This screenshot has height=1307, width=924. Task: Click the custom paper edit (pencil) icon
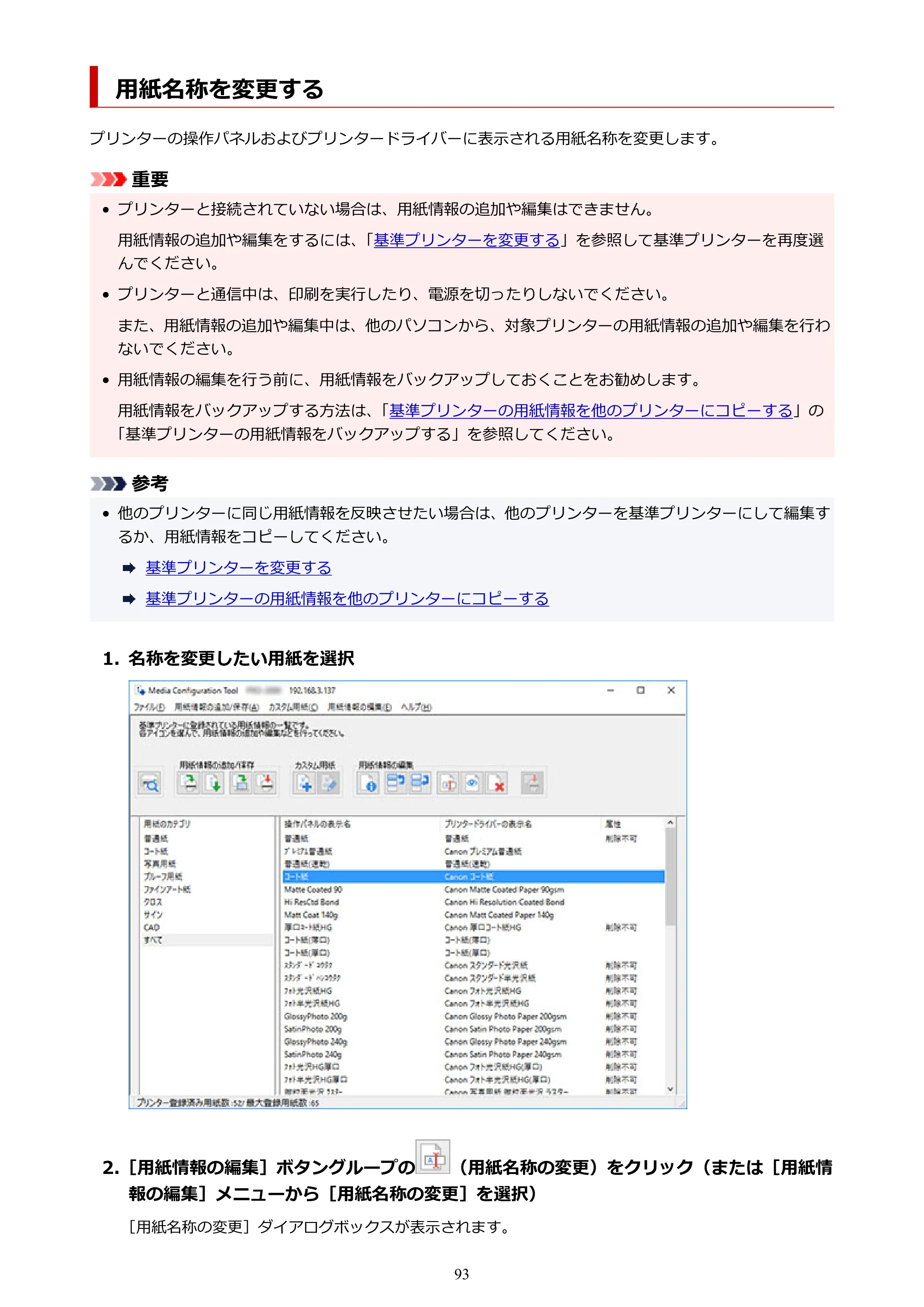coord(329,783)
